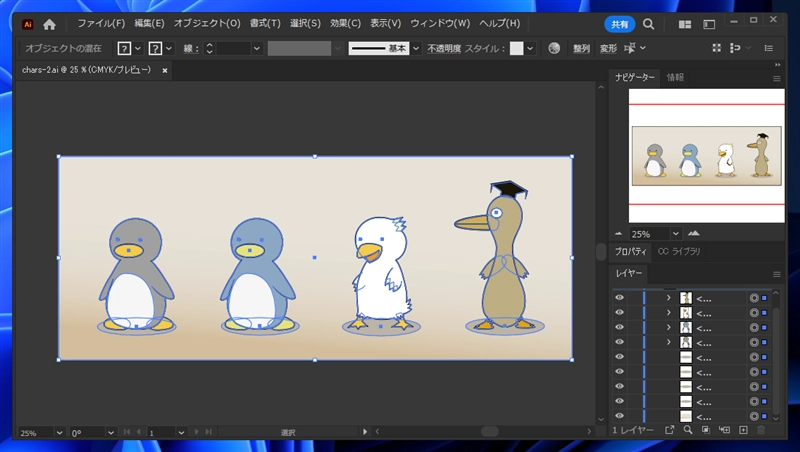Go to the Home screen icon
The width and height of the screenshot is (800, 452).
tap(49, 24)
